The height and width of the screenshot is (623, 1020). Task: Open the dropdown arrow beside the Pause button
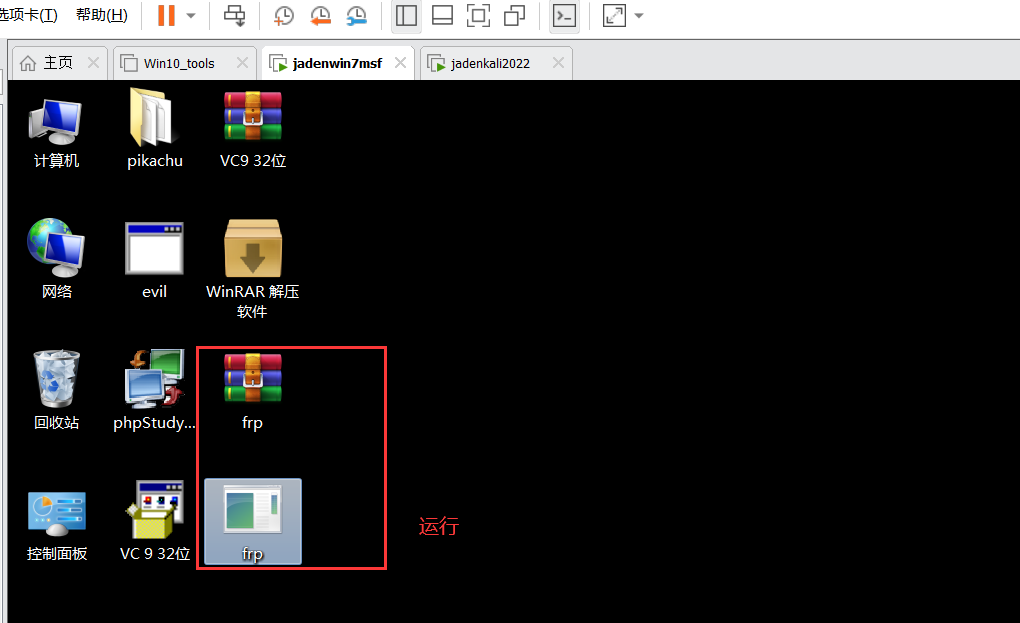190,16
